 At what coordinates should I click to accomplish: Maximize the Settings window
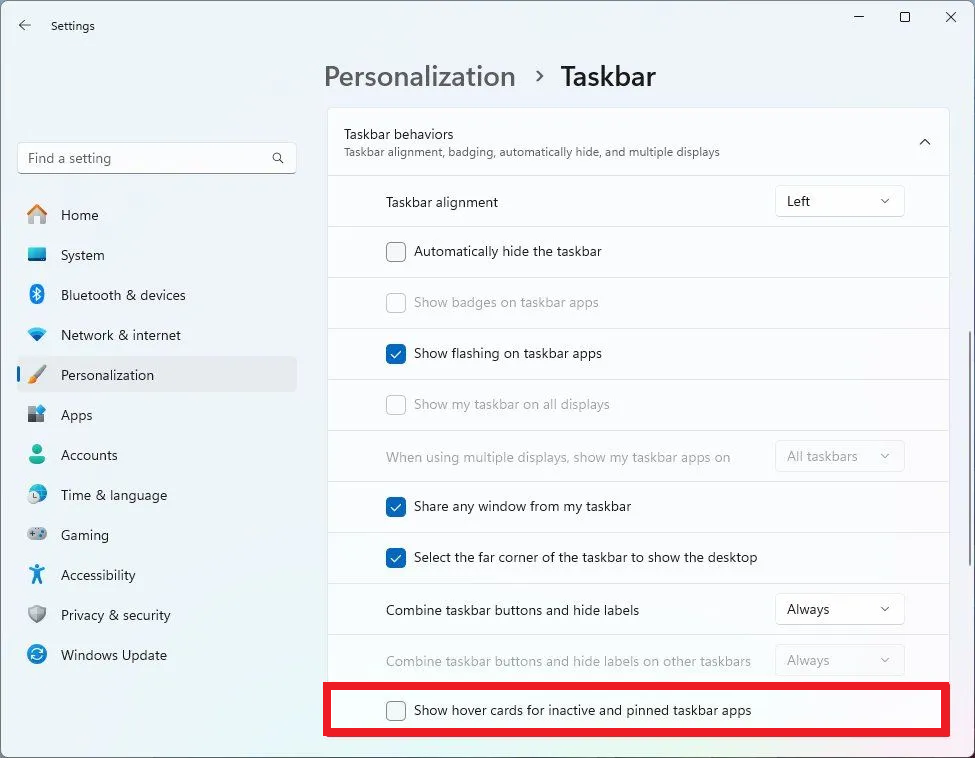[905, 17]
